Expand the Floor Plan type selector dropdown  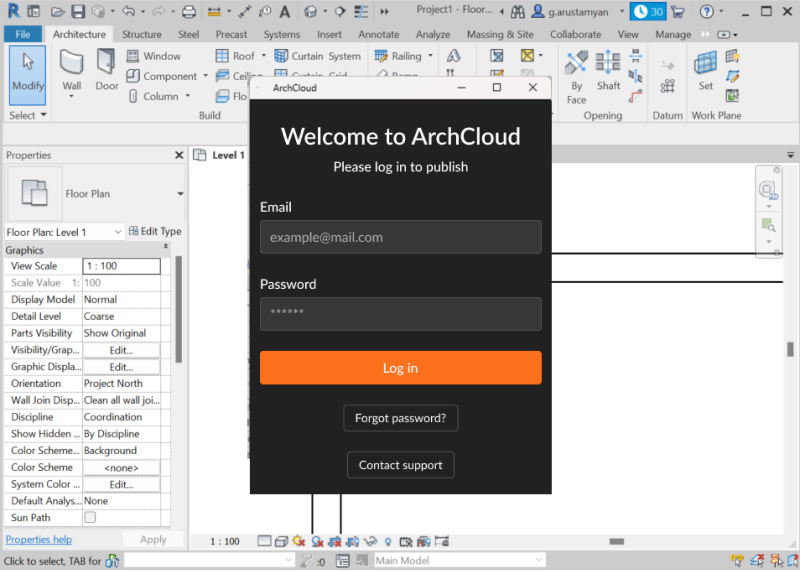click(x=180, y=194)
